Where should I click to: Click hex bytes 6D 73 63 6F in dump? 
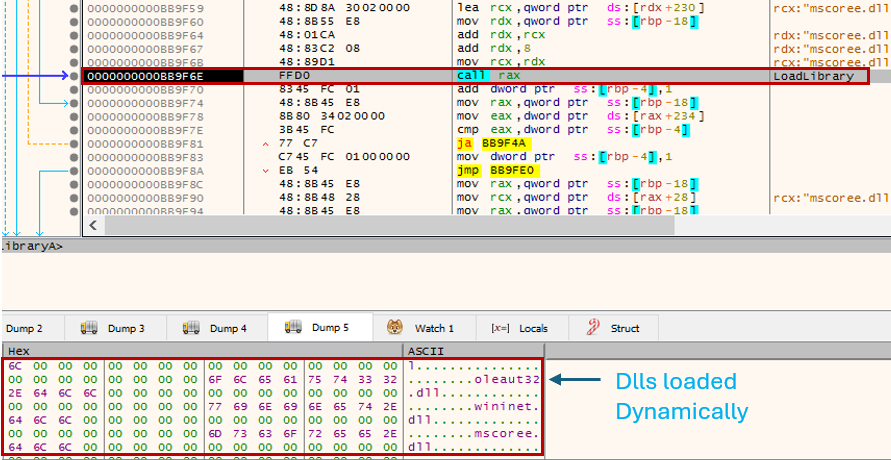coord(253,434)
